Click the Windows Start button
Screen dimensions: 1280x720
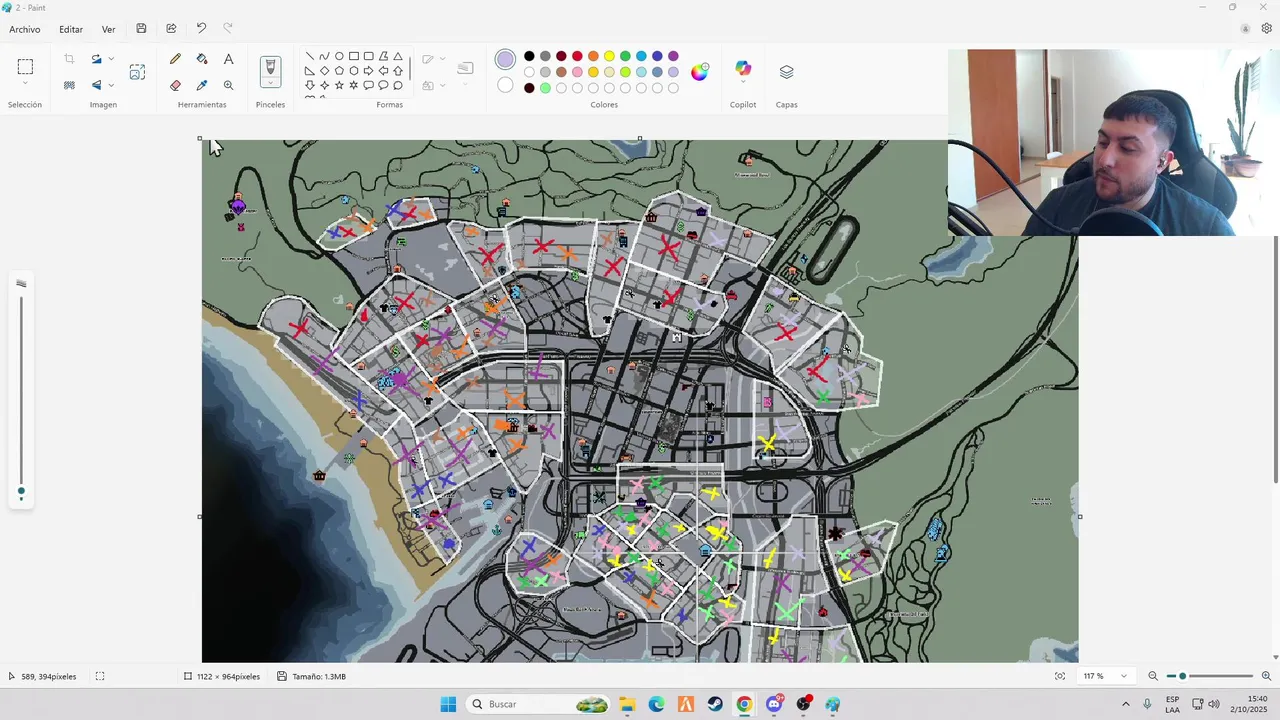pos(448,704)
